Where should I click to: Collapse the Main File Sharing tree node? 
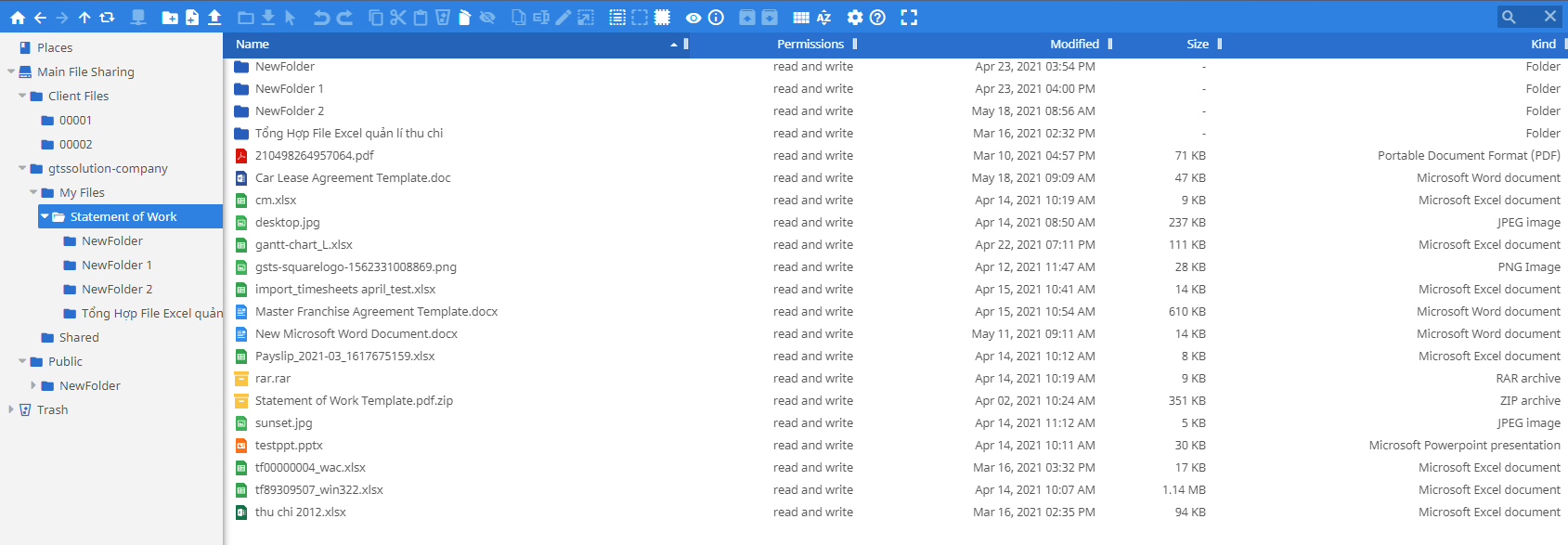[11, 71]
